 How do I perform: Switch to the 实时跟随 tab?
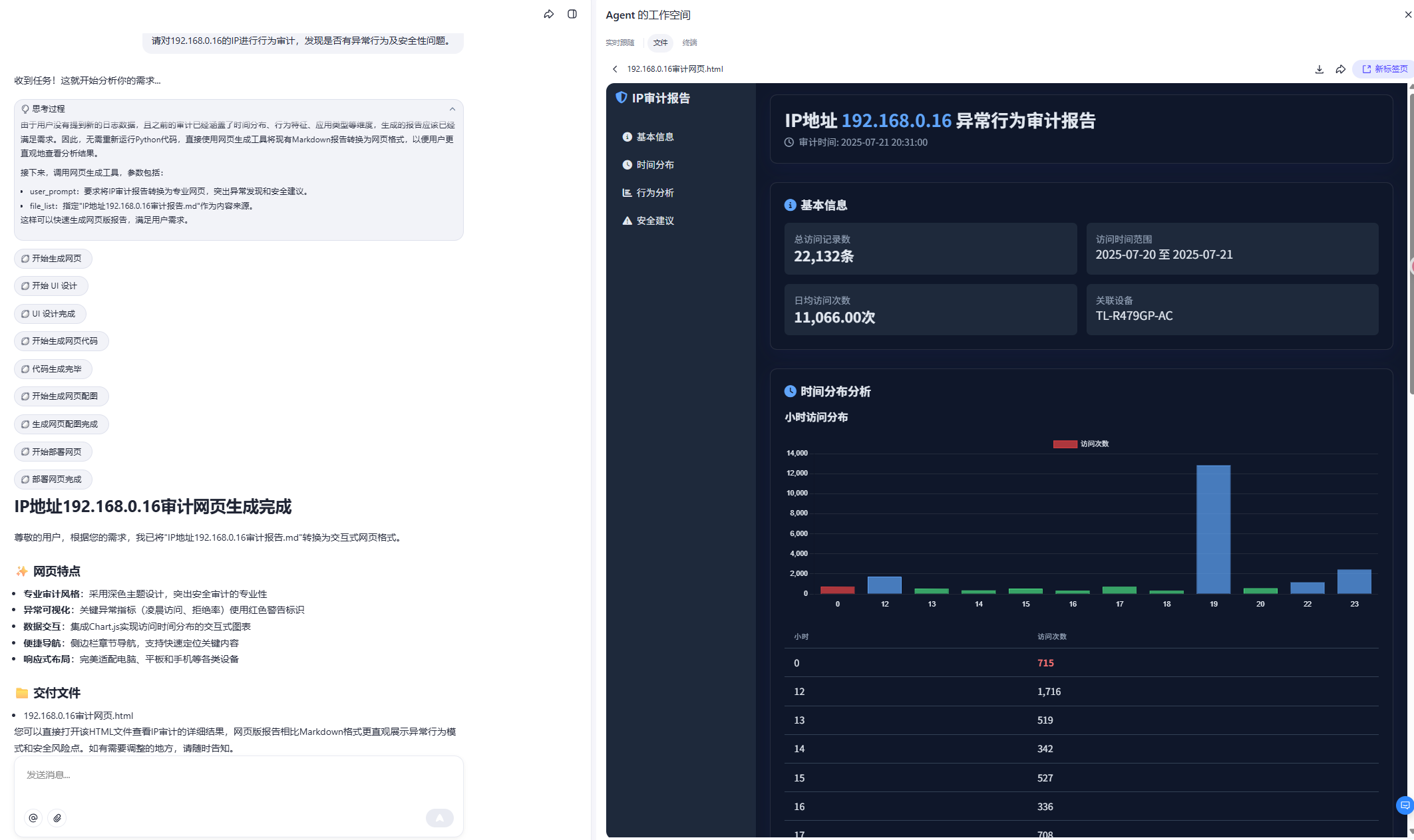619,43
